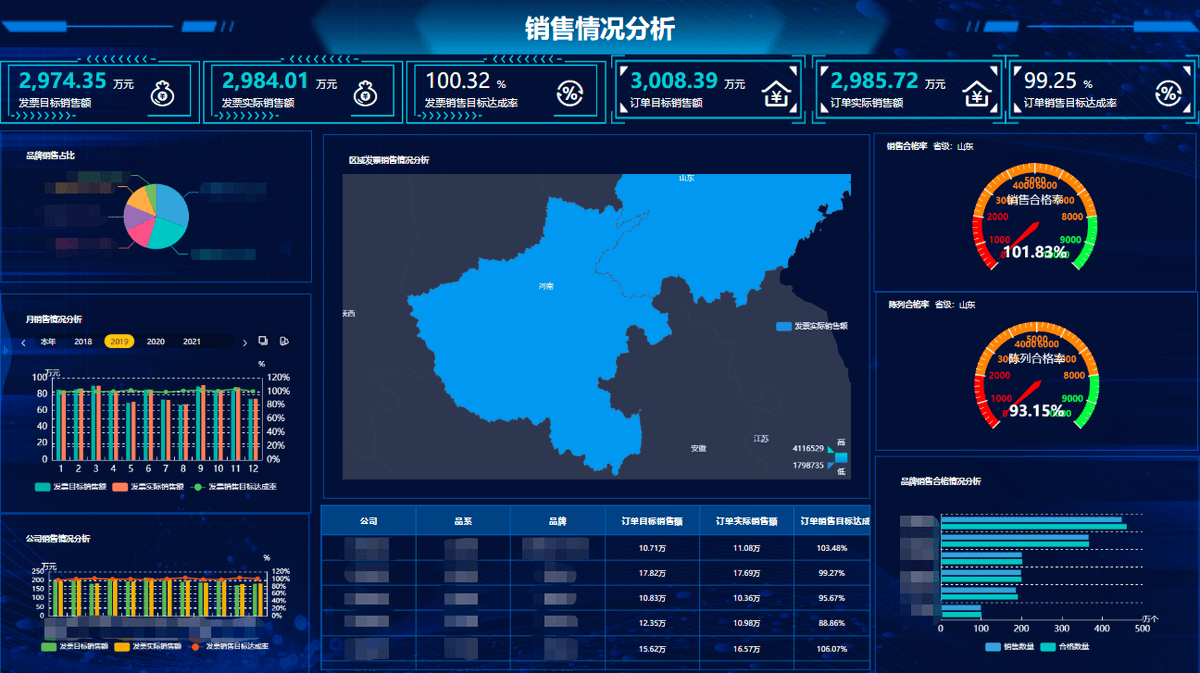Click the table cell 88.86%
1200x673 pixels.
[x=832, y=623]
